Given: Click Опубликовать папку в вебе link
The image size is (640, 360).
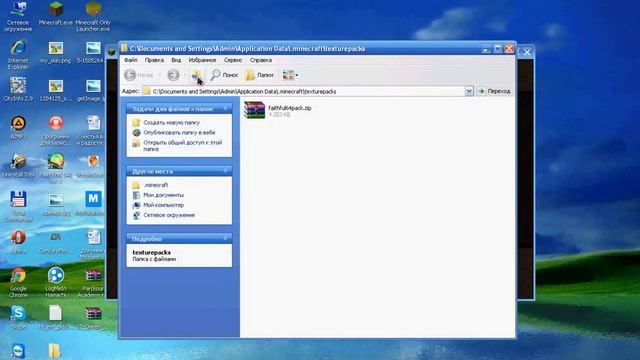Looking at the screenshot, I should tap(179, 133).
